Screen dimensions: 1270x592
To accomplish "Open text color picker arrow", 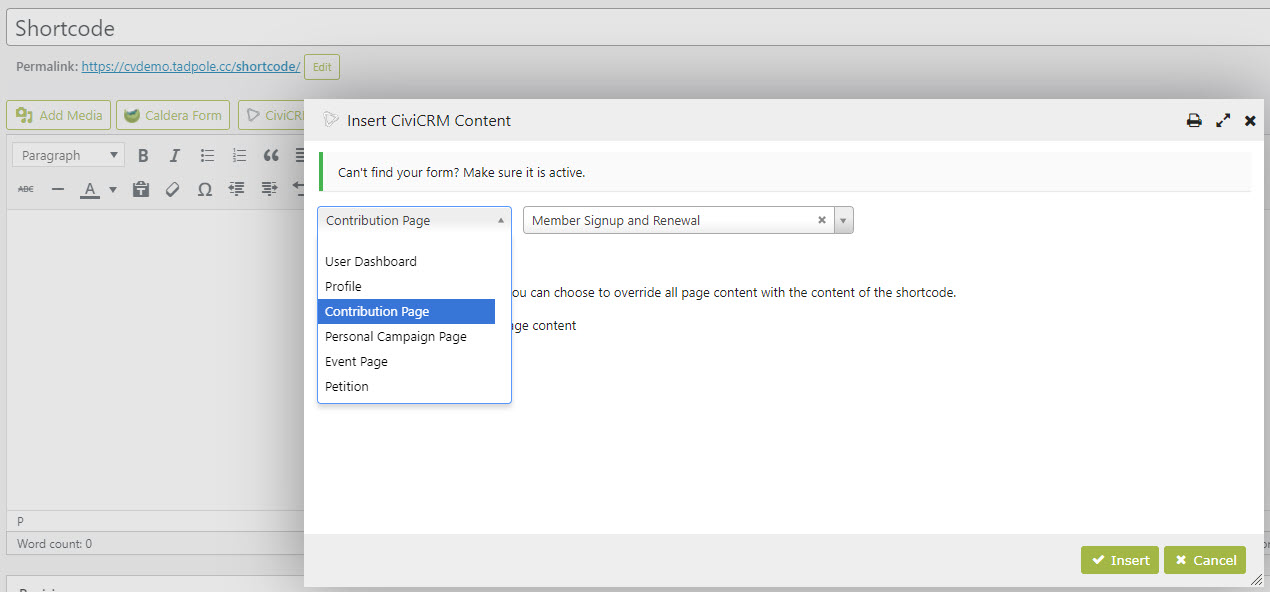I will pos(112,189).
